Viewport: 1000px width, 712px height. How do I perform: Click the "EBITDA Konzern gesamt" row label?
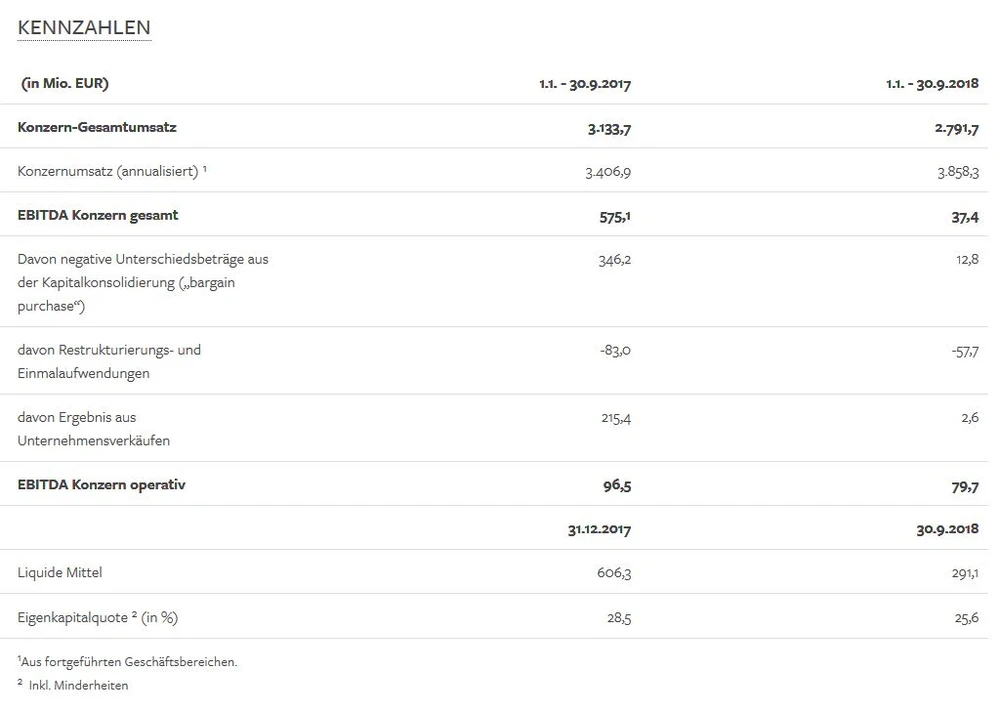tap(98, 215)
